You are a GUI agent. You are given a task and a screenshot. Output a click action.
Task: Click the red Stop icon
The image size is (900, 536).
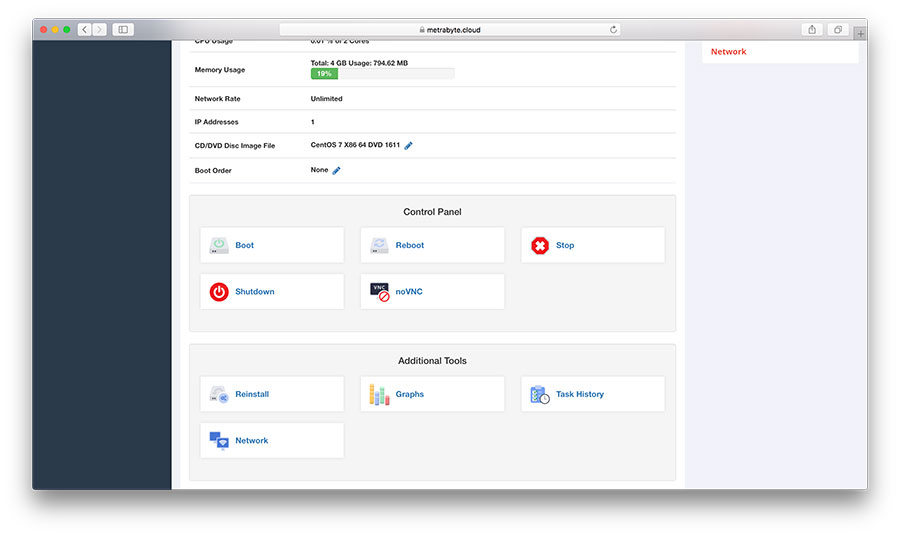click(x=540, y=245)
